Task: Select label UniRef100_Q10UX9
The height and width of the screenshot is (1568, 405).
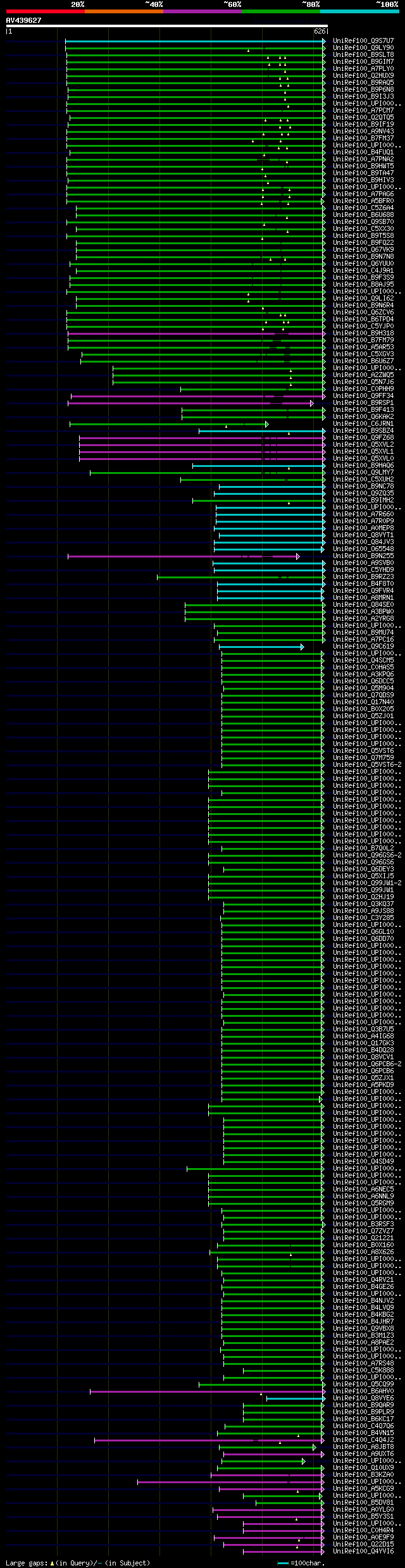Action: (363, 1468)
